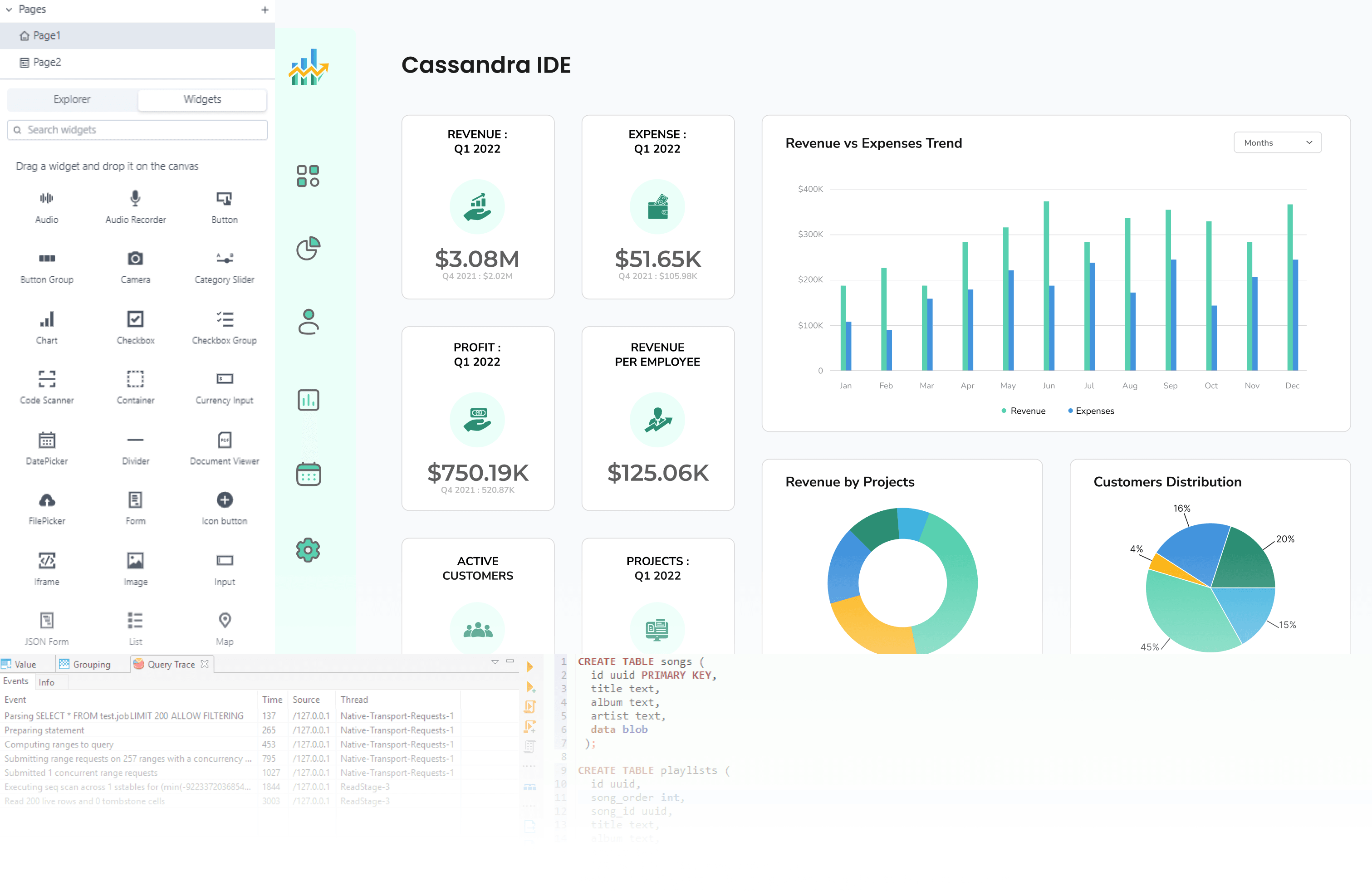Switch to the Explorer tab

[x=72, y=99]
